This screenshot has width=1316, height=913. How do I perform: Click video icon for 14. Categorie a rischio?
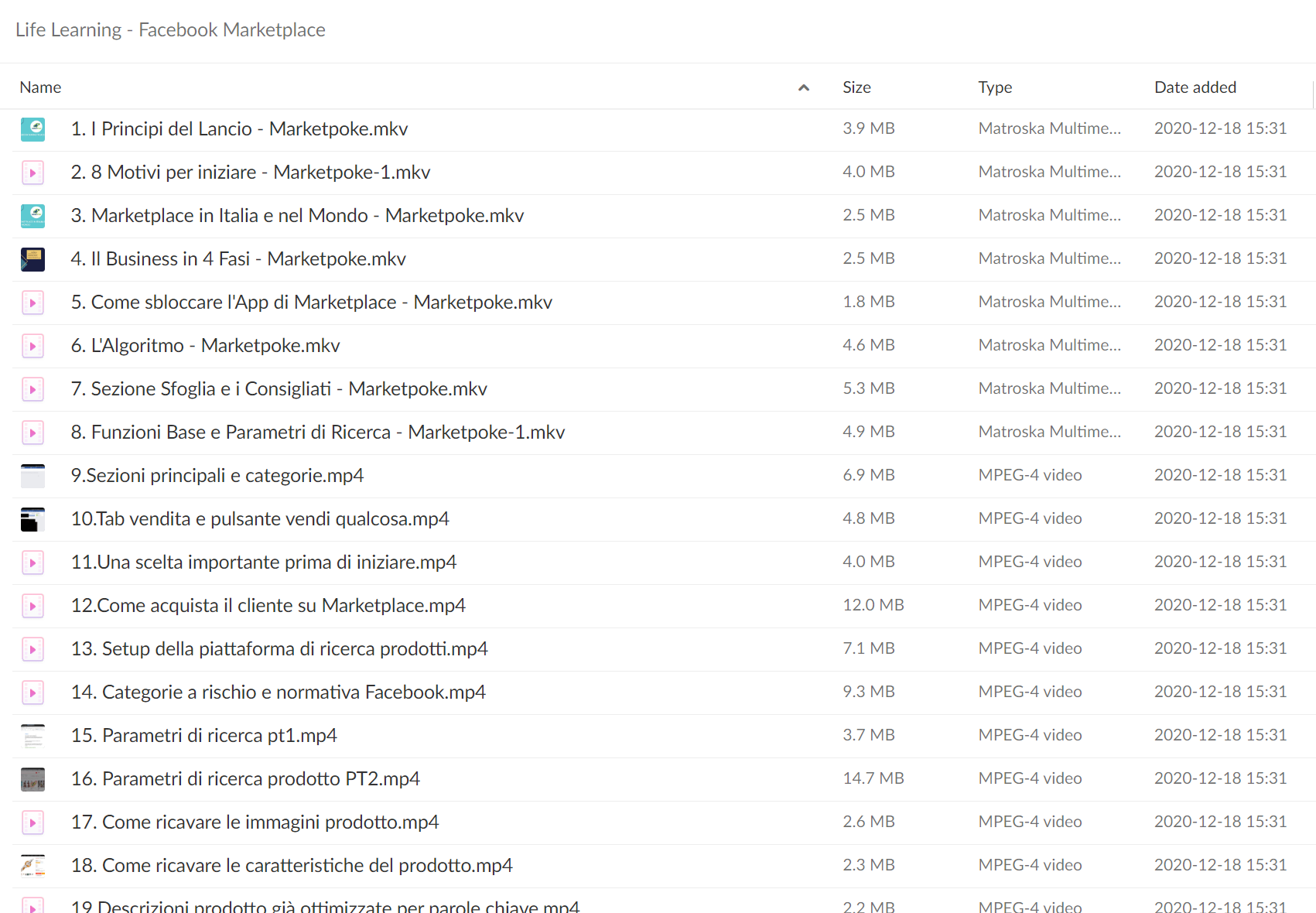point(32,692)
